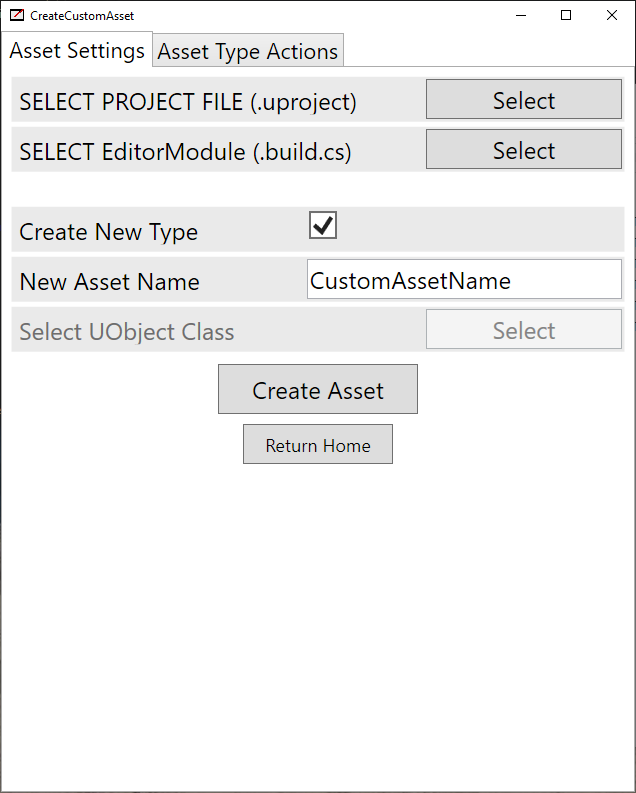The image size is (636, 793).
Task: Click the Create New Type label
Action: (x=109, y=232)
